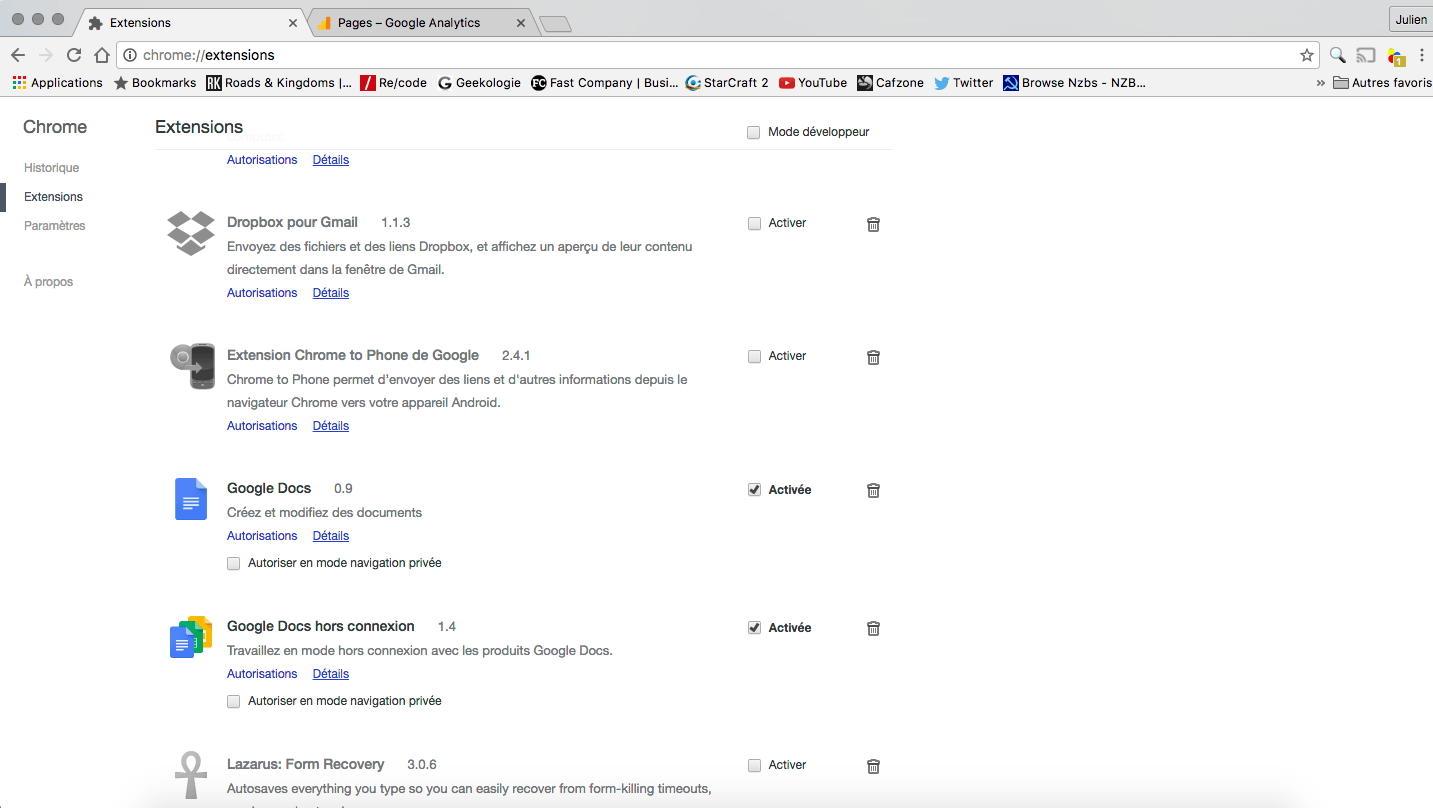Tick Activer for Extension Chrome to Phone
The width and height of the screenshot is (1433, 808).
click(755, 356)
